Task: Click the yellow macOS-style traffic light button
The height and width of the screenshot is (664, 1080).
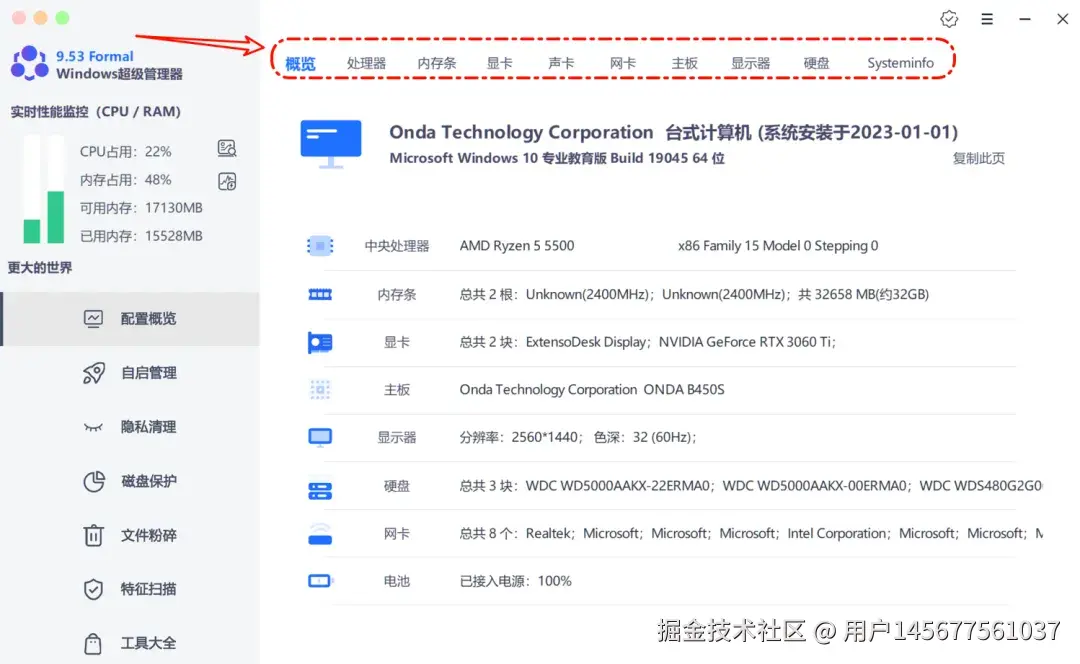Action: [41, 18]
